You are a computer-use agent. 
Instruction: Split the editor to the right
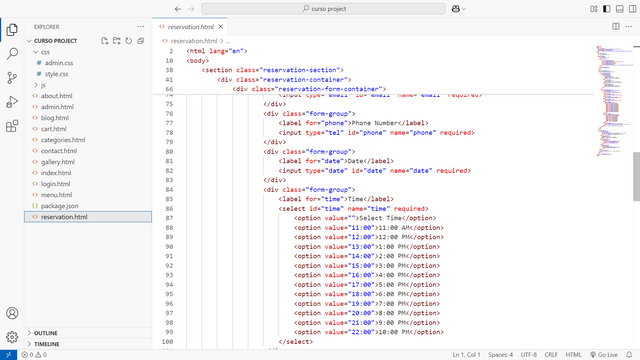[616, 27]
